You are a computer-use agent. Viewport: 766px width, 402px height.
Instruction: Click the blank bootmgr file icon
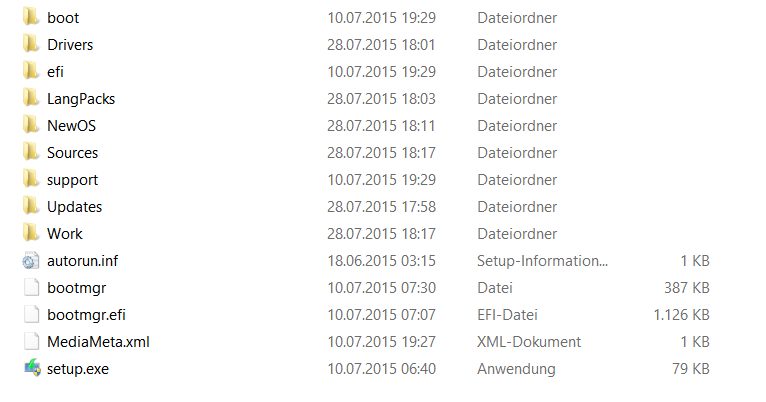(x=32, y=287)
